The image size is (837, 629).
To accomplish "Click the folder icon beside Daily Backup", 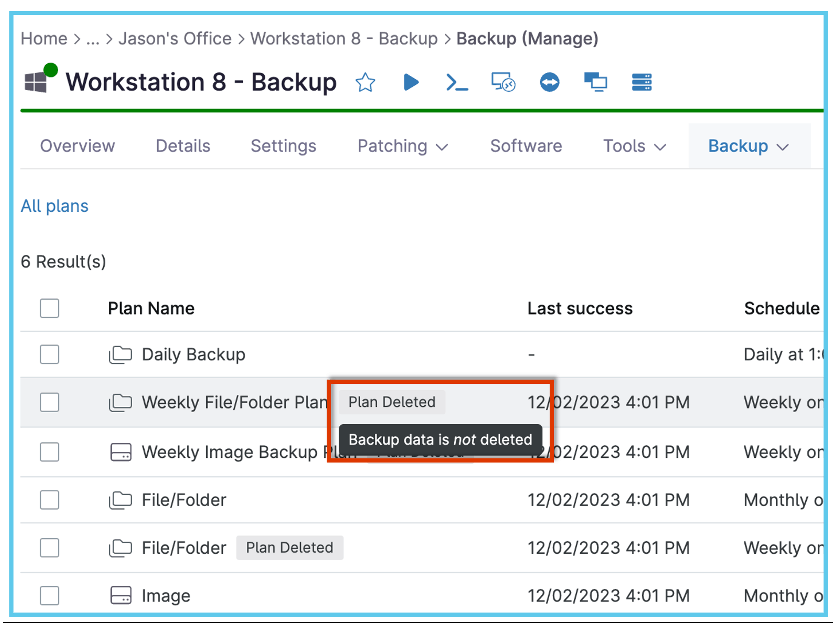I will [x=120, y=355].
